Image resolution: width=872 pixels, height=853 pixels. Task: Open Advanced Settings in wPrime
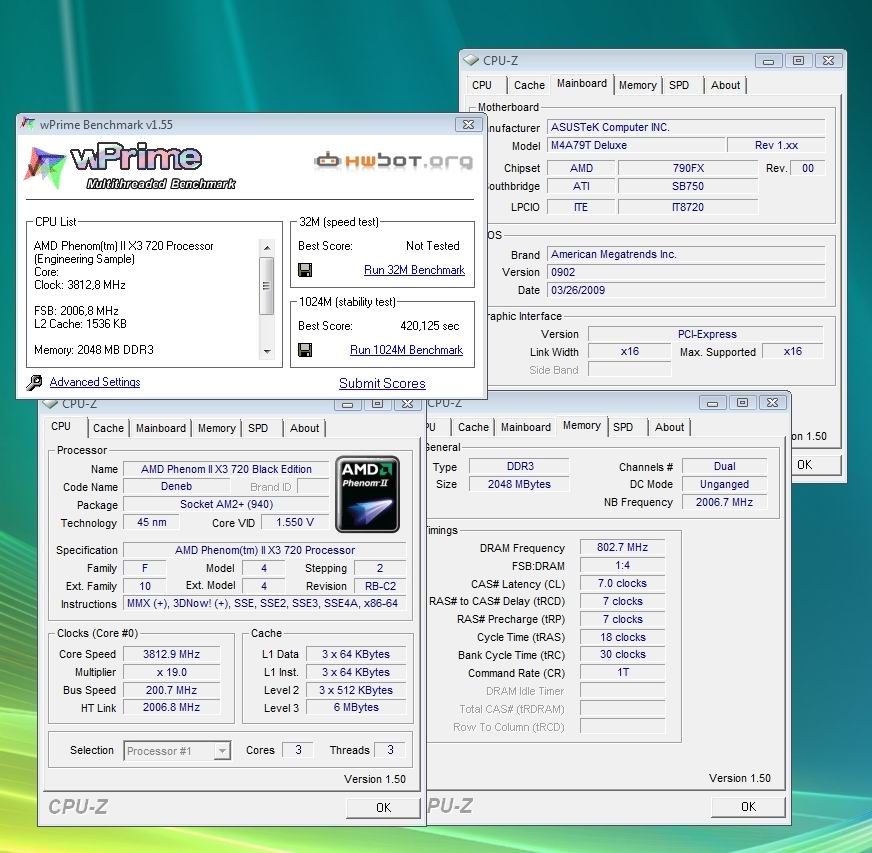coord(95,382)
